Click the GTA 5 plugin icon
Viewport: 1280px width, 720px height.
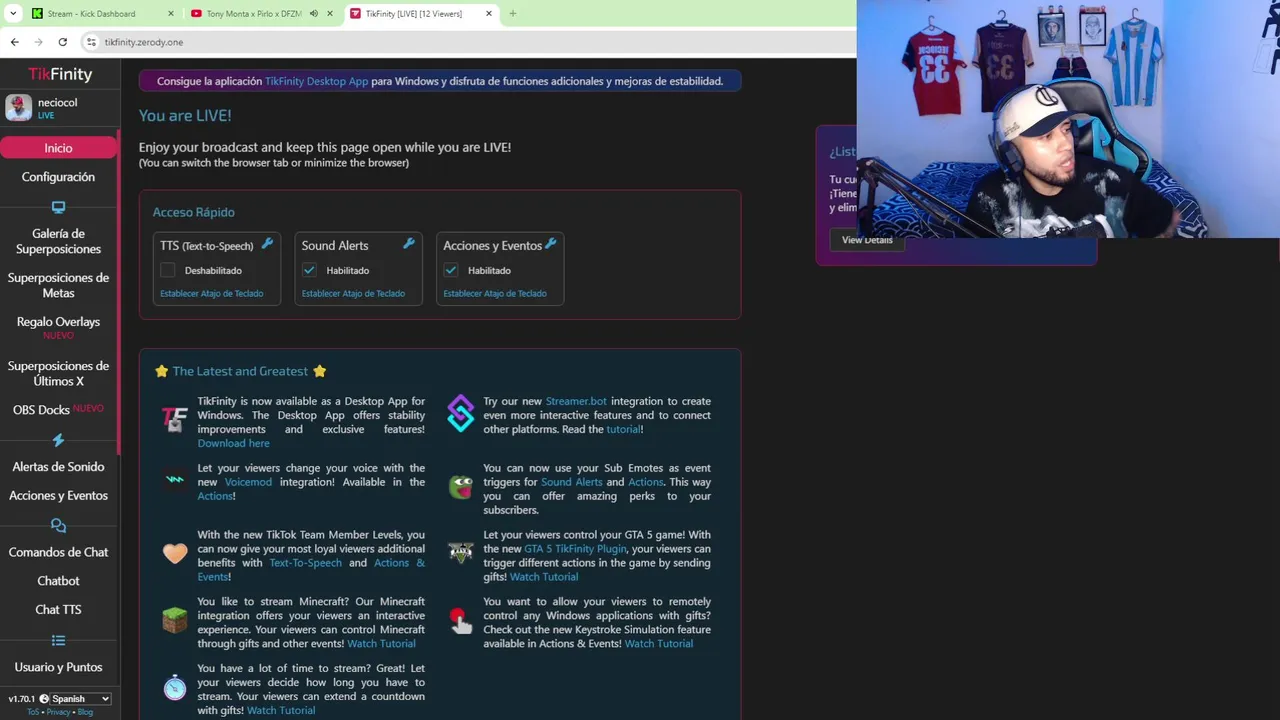click(x=460, y=553)
